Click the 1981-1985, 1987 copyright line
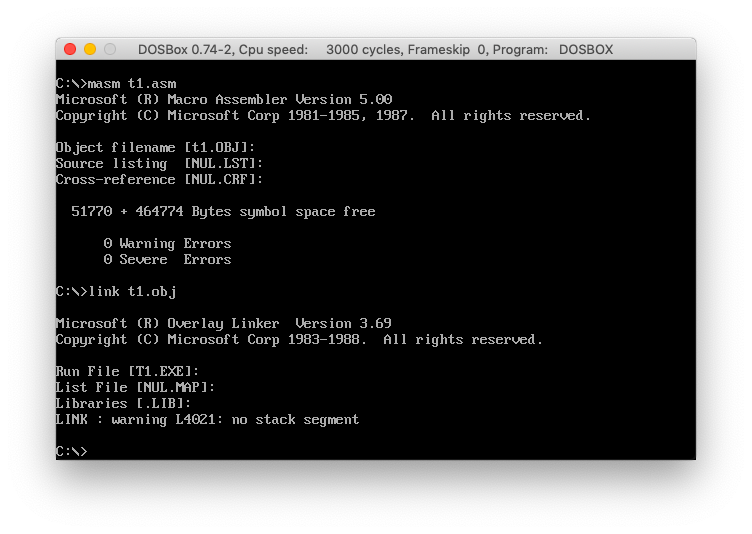The height and width of the screenshot is (534, 752). (323, 116)
